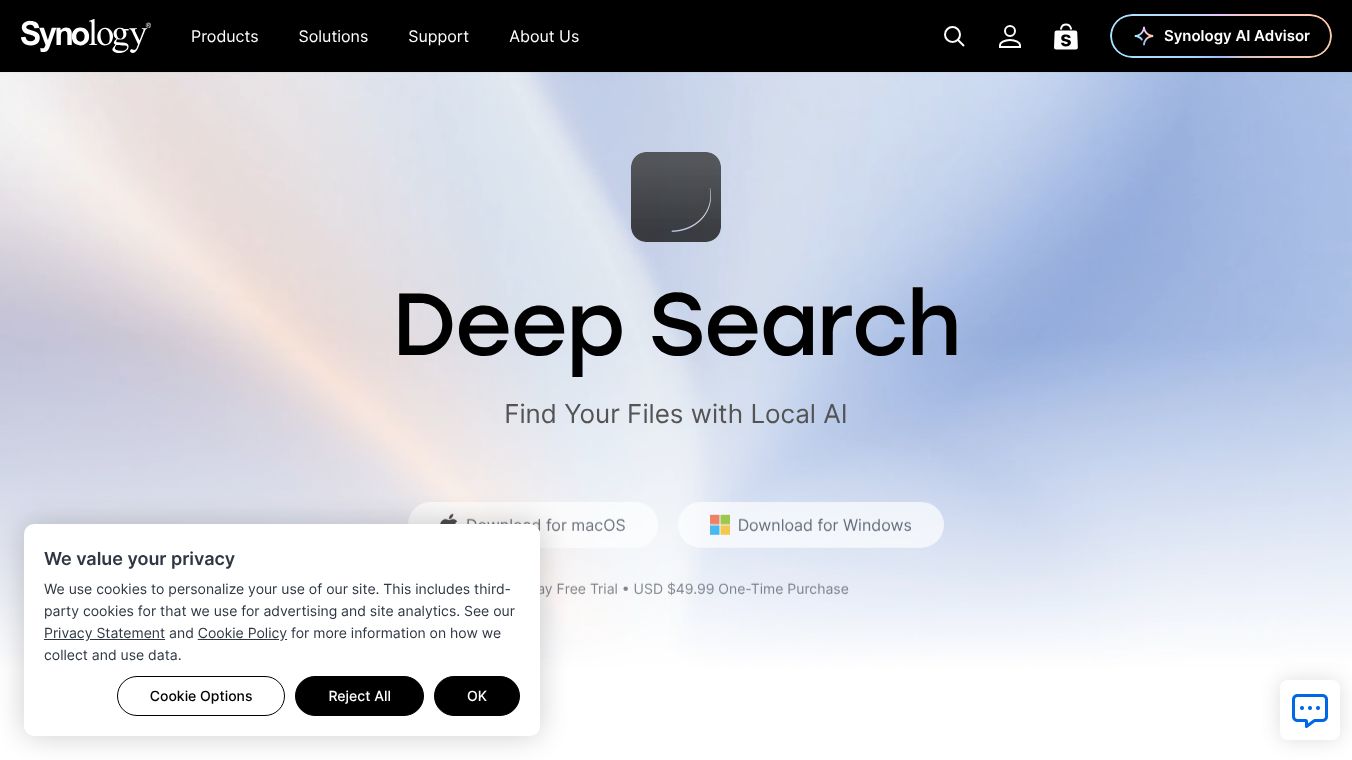The image size is (1352, 760).
Task: Reject All cookies
Action: (359, 696)
